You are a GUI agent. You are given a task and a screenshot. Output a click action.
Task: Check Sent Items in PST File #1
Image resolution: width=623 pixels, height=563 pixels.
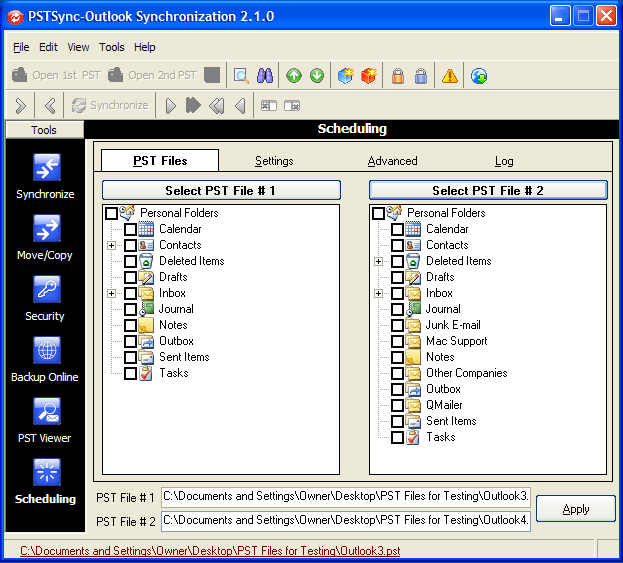(130, 357)
